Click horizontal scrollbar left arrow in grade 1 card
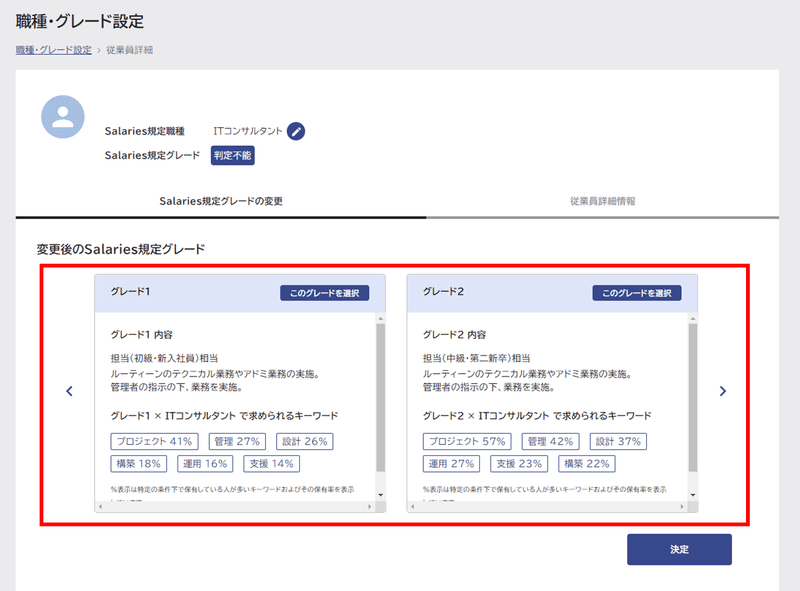Image resolution: width=800 pixels, height=591 pixels. (101, 507)
